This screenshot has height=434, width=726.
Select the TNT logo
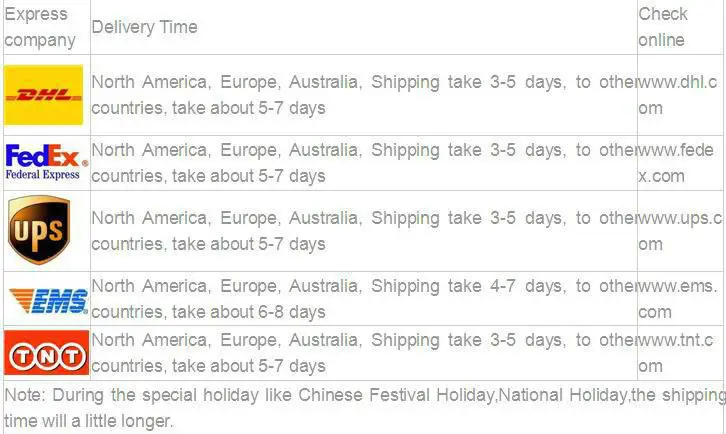pyautogui.click(x=46, y=353)
